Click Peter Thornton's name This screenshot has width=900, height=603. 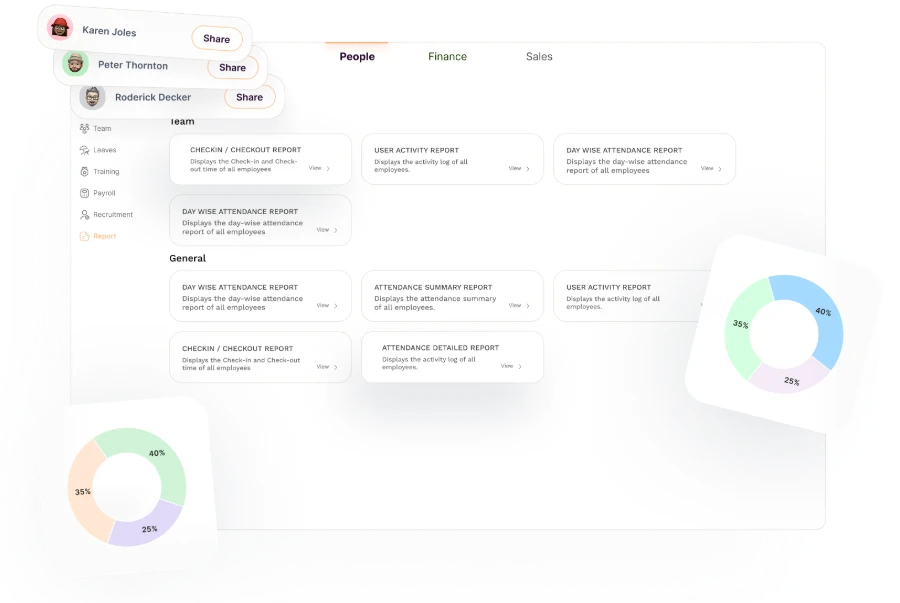point(133,65)
